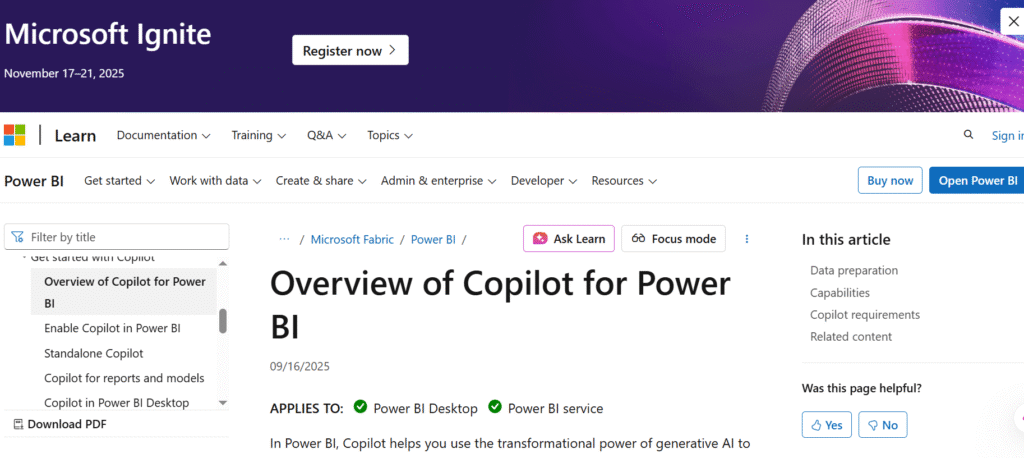Click Register now button
The height and width of the screenshot is (458, 1024).
click(350, 50)
